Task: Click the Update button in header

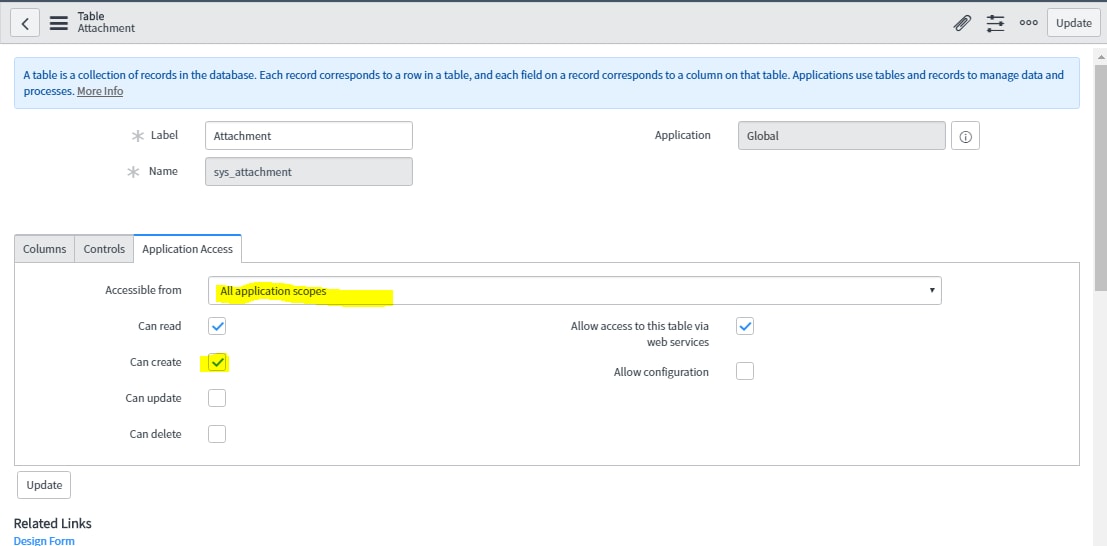Action: pos(1074,23)
